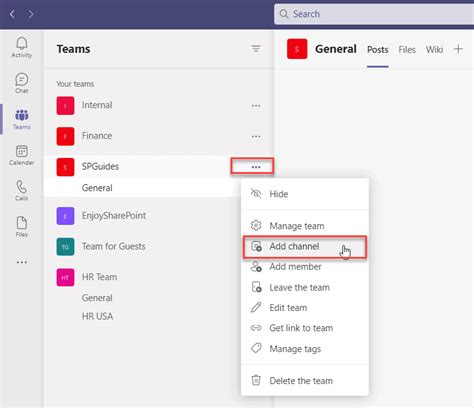Add a new tab with plus icon
The height and width of the screenshot is (408, 474).
click(x=458, y=49)
